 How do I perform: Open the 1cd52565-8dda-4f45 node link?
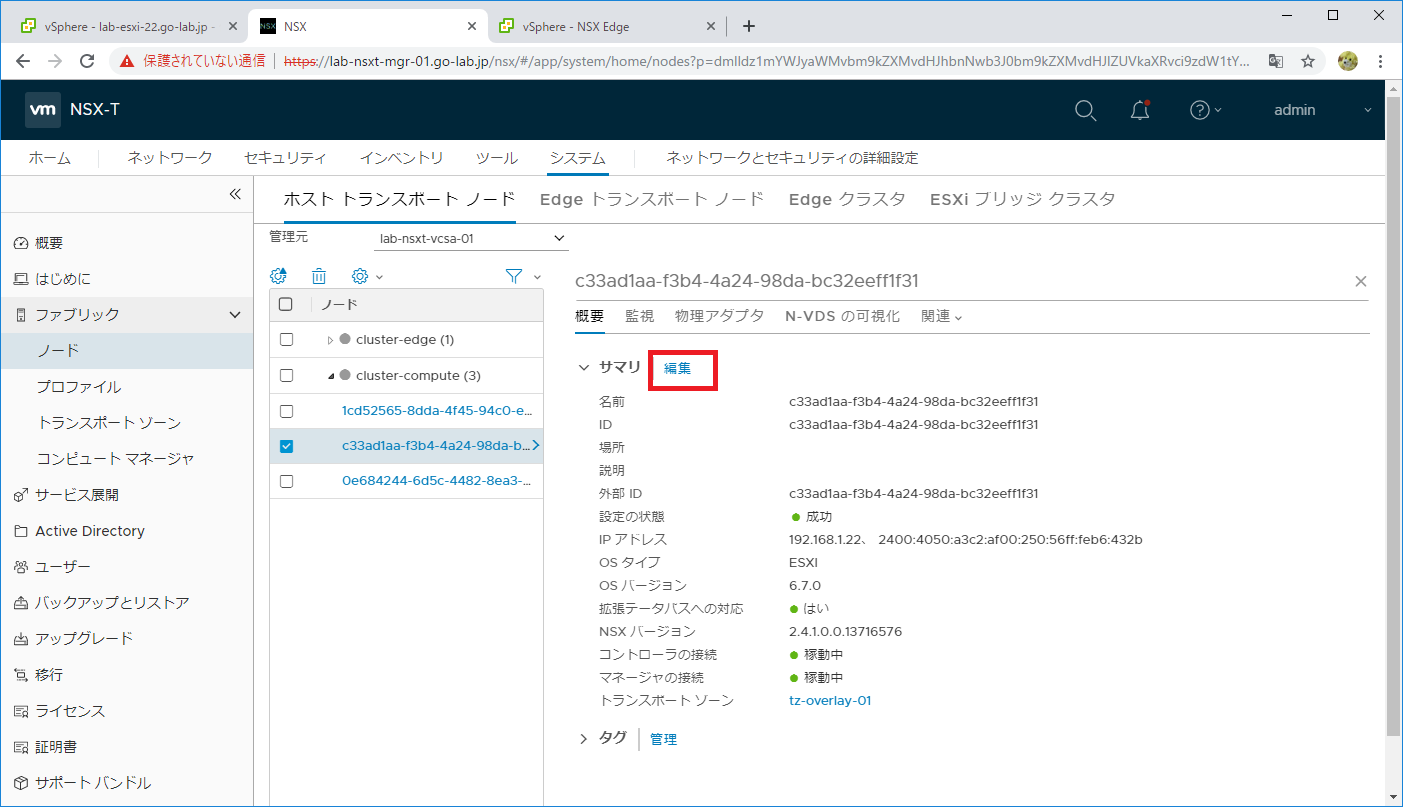pos(436,411)
